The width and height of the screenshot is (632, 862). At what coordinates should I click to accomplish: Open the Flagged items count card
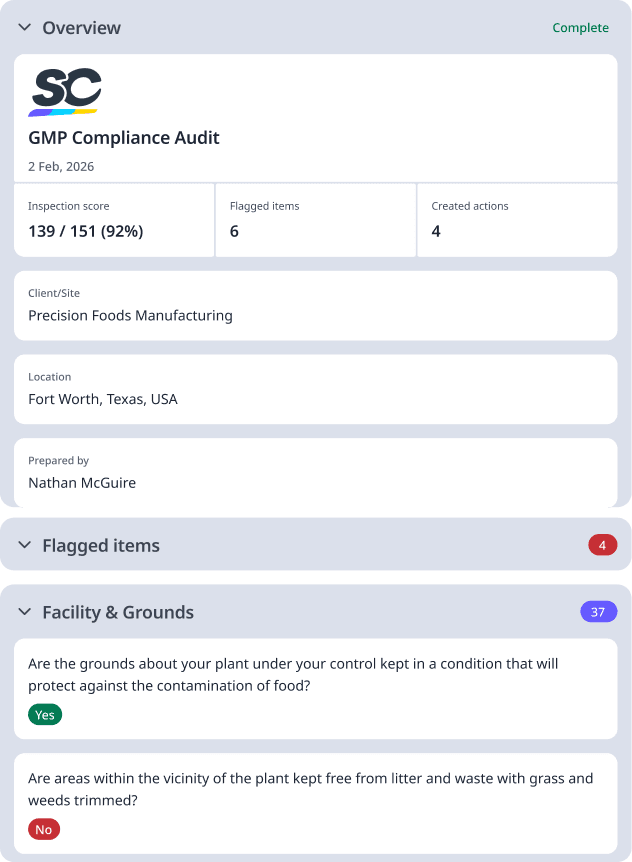click(315, 220)
